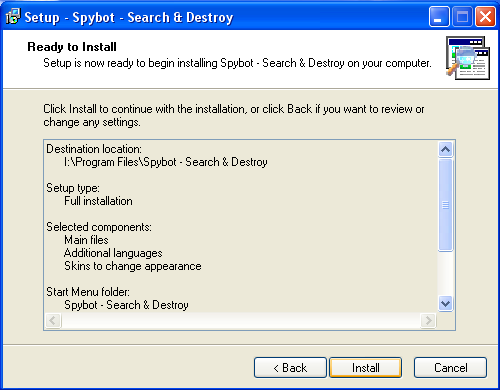
Task: Click the vertical scrollbar track below thumb
Action: point(445,273)
